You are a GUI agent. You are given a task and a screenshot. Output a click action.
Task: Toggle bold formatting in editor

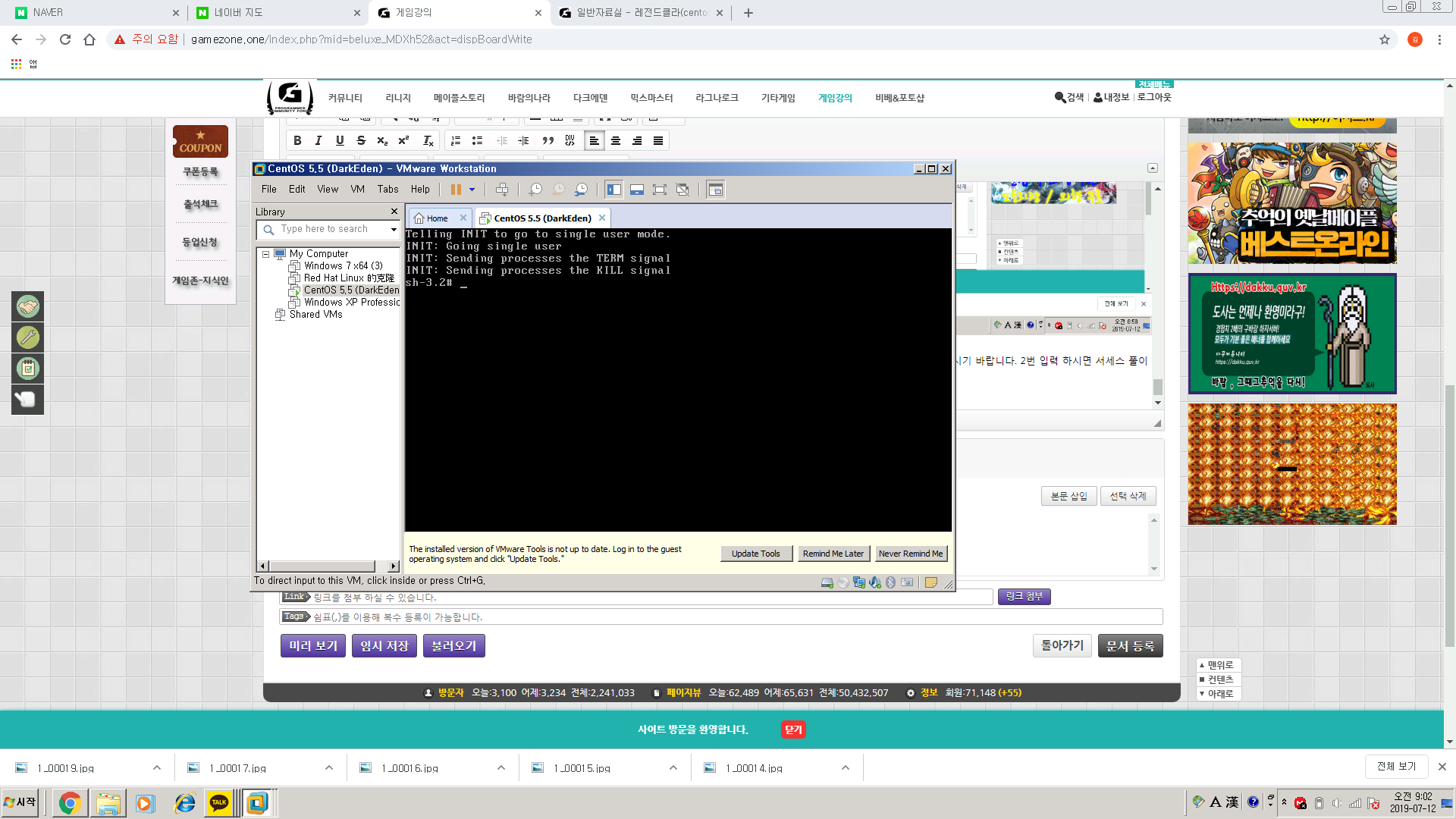[x=297, y=140]
